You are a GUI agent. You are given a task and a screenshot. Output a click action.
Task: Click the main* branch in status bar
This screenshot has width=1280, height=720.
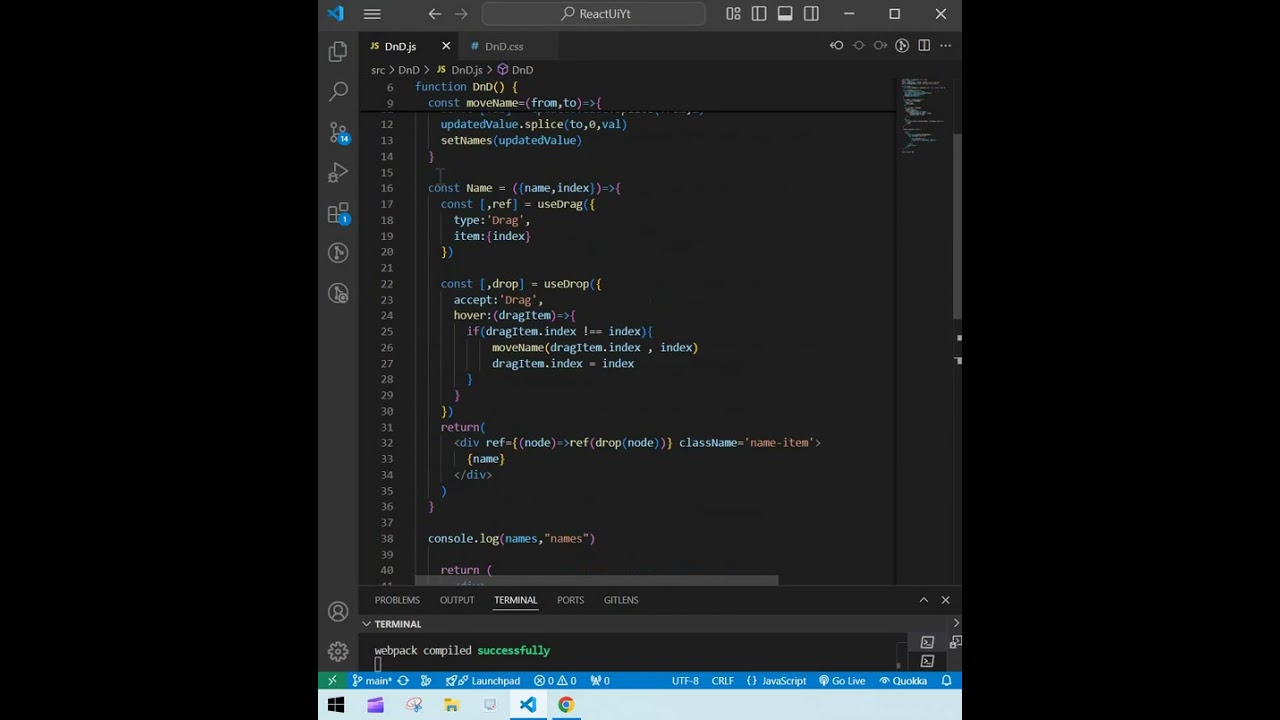(372, 681)
